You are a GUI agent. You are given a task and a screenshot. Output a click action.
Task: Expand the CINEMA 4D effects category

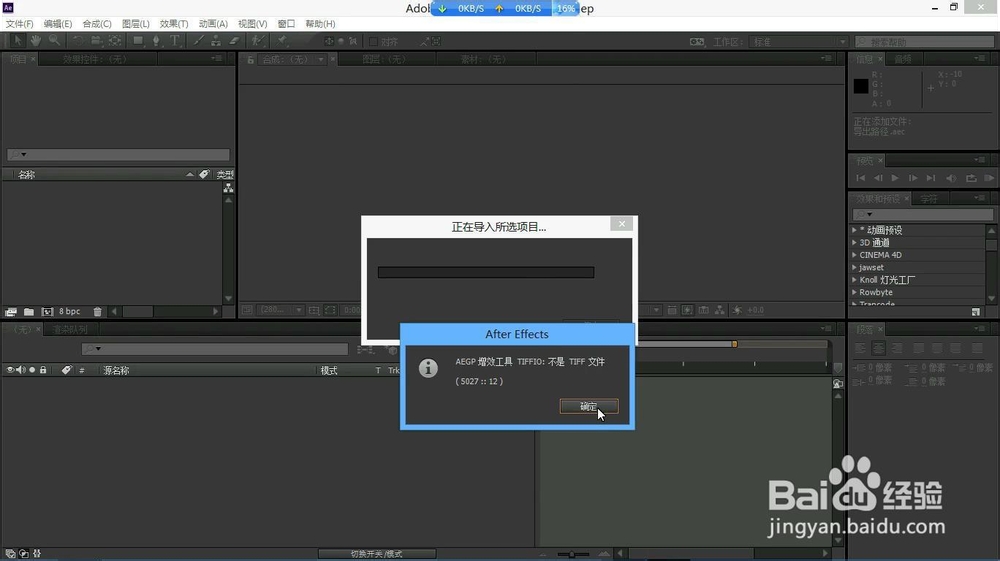(x=855, y=254)
